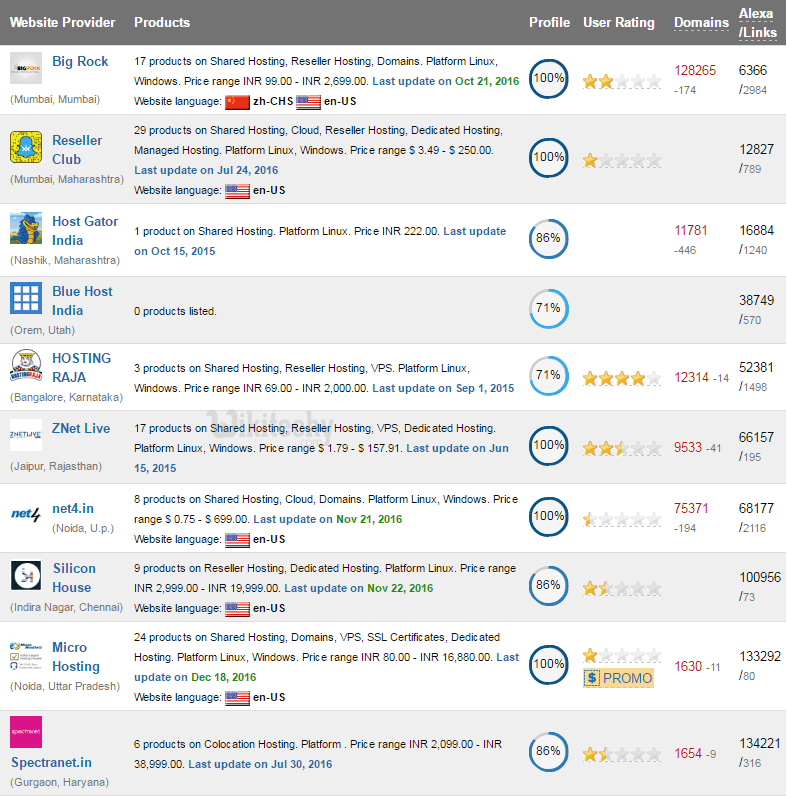Image resolution: width=787 pixels, height=796 pixels.
Task: Open the Host Gator India link
Action: 85,230
